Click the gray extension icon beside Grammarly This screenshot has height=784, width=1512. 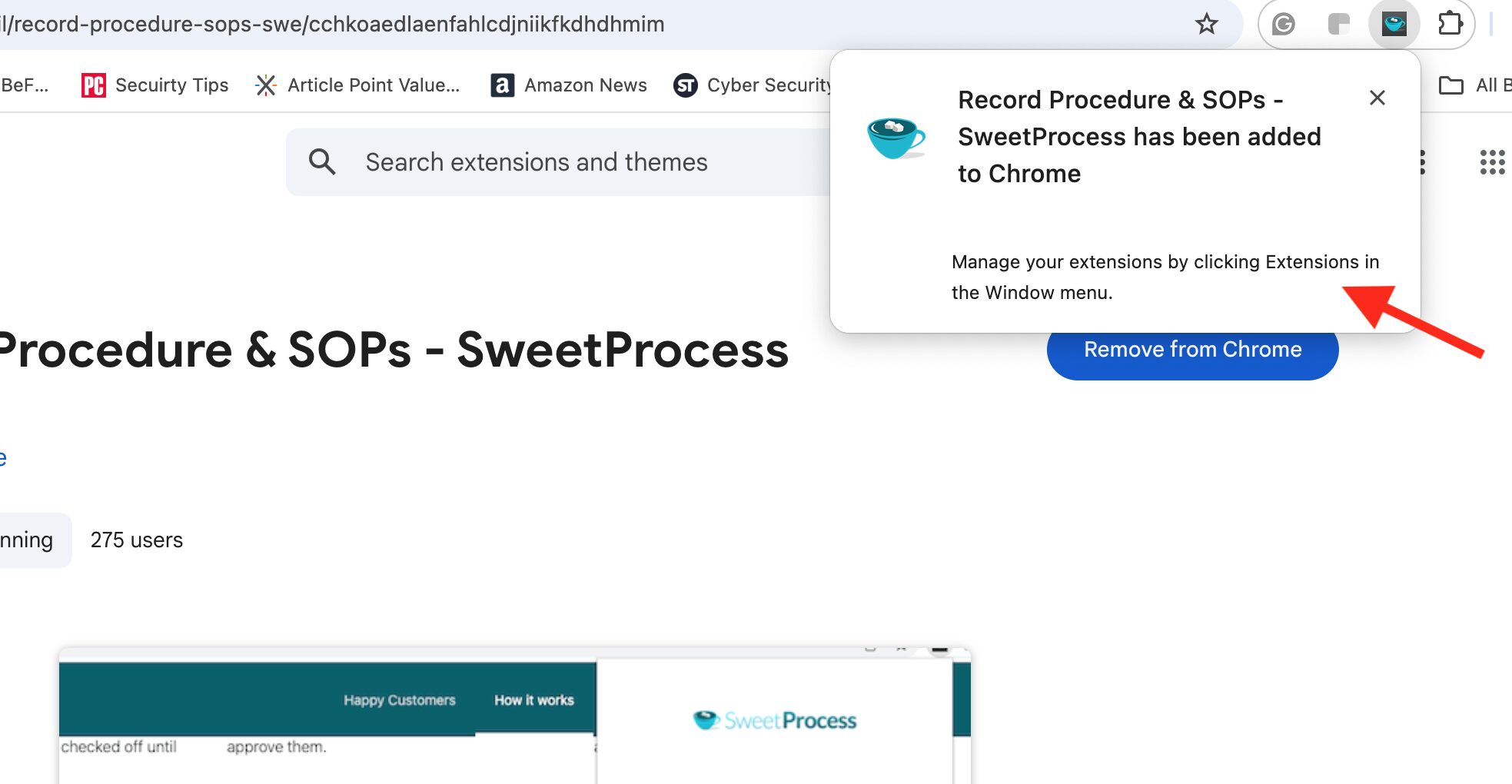pos(1338,25)
